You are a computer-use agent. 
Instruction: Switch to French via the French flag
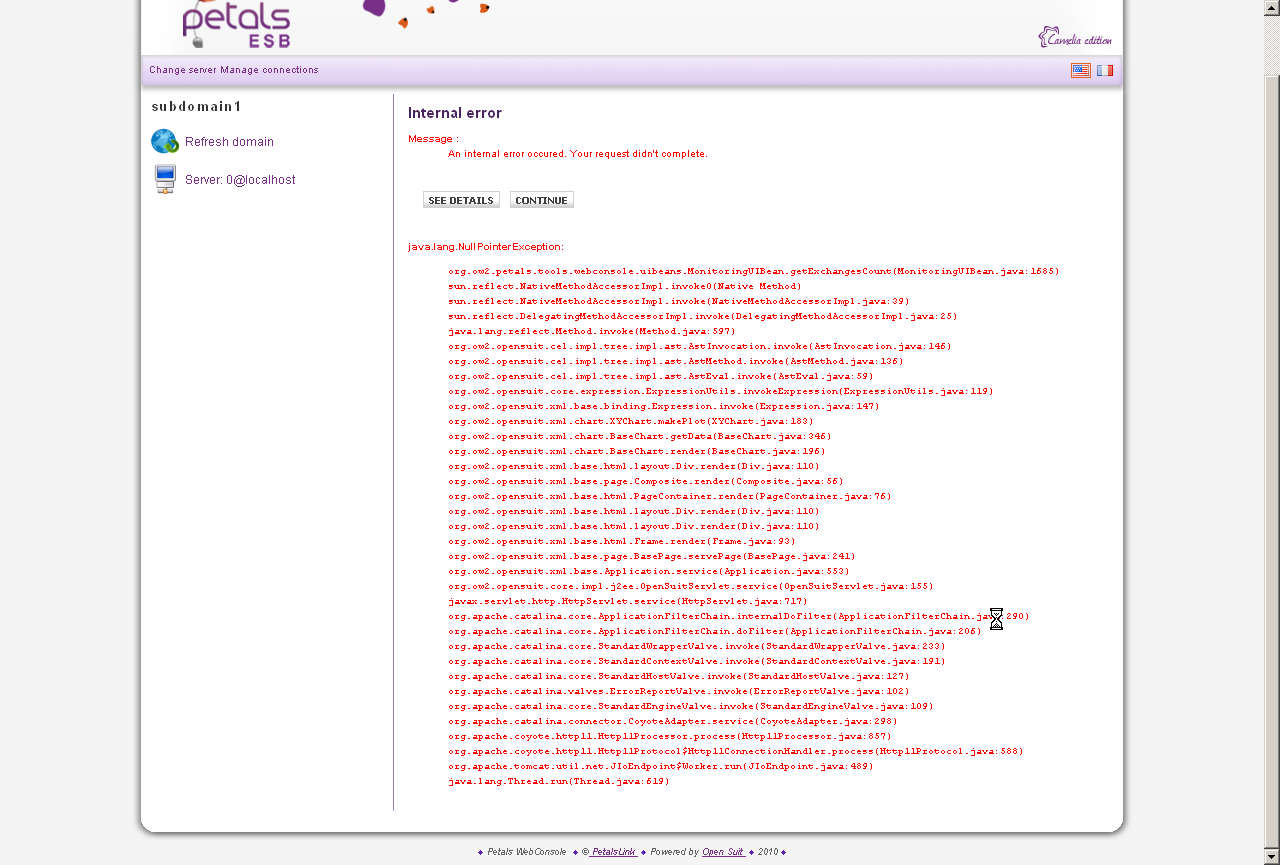pos(1105,70)
